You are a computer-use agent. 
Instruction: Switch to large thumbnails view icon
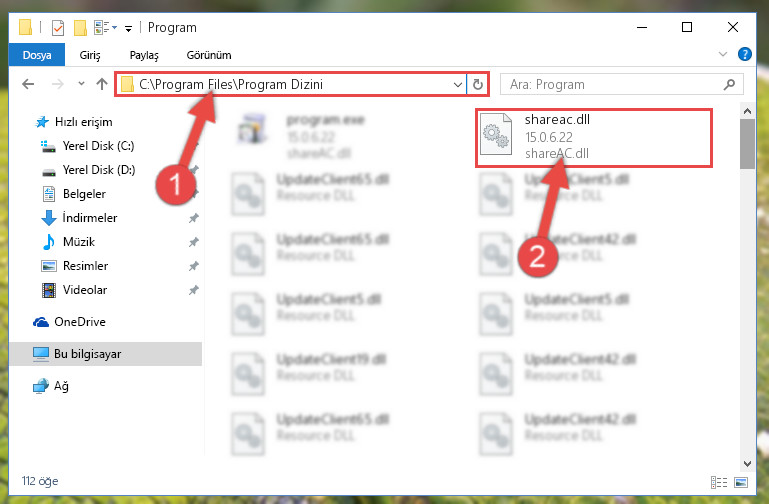coord(741,482)
